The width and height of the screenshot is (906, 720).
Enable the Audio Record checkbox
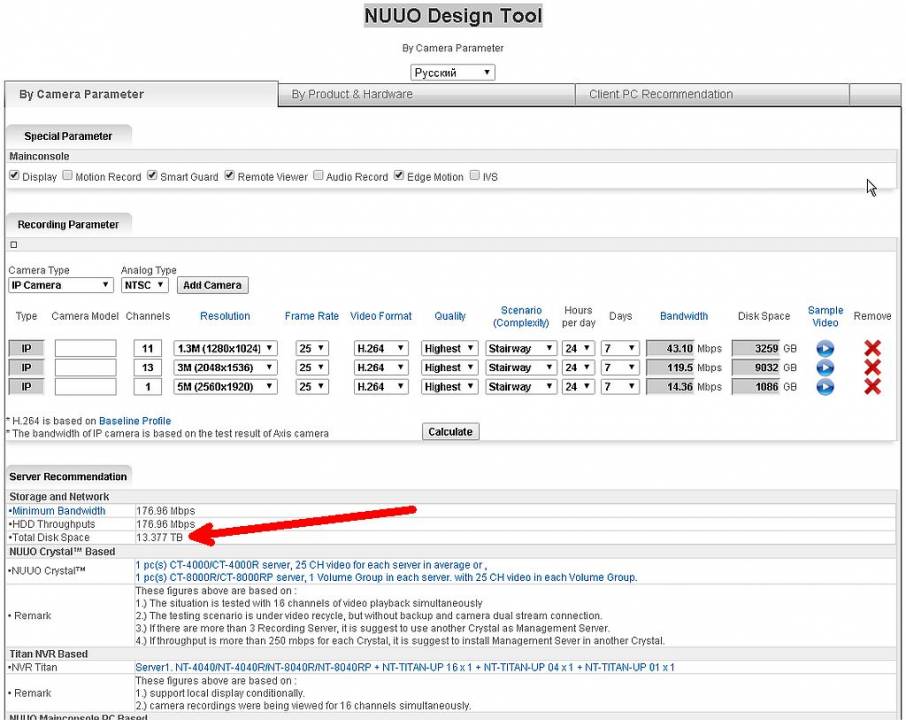(x=318, y=176)
